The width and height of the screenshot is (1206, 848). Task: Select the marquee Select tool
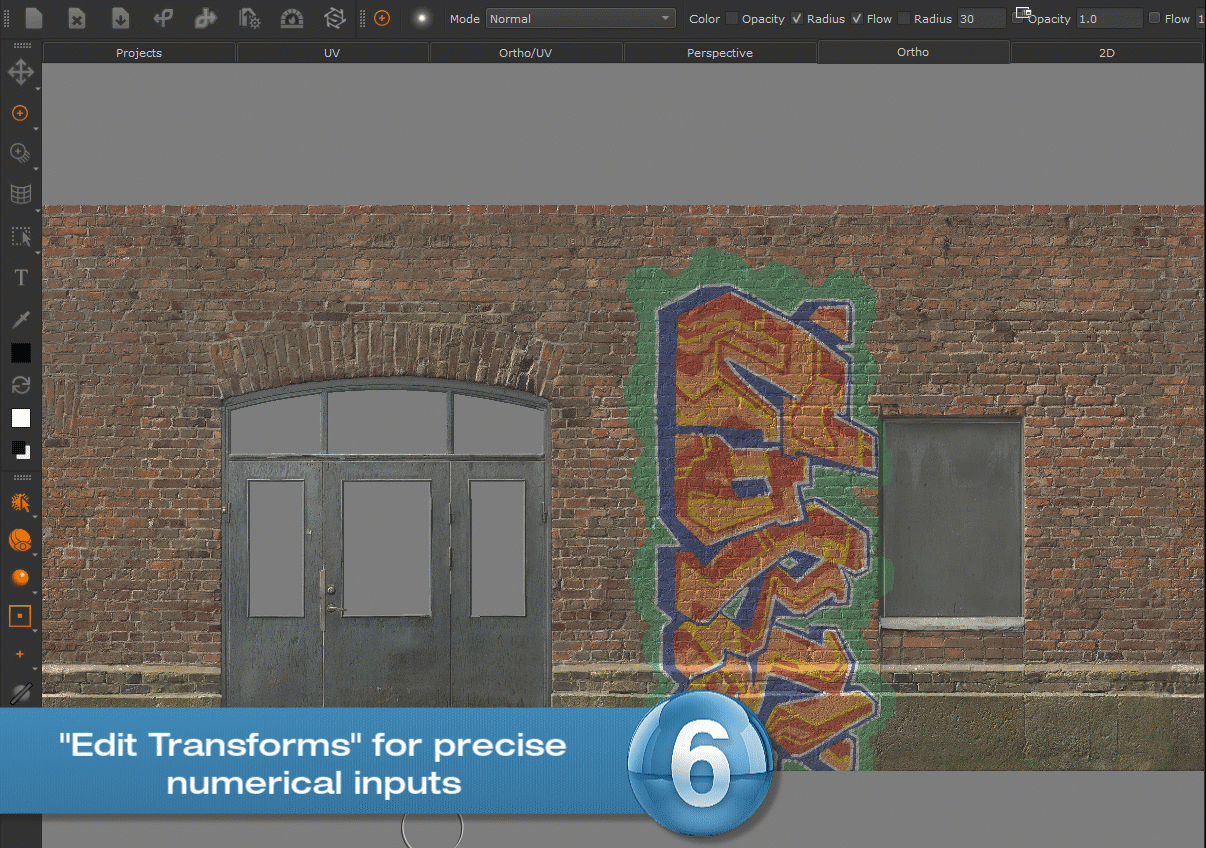click(20, 237)
